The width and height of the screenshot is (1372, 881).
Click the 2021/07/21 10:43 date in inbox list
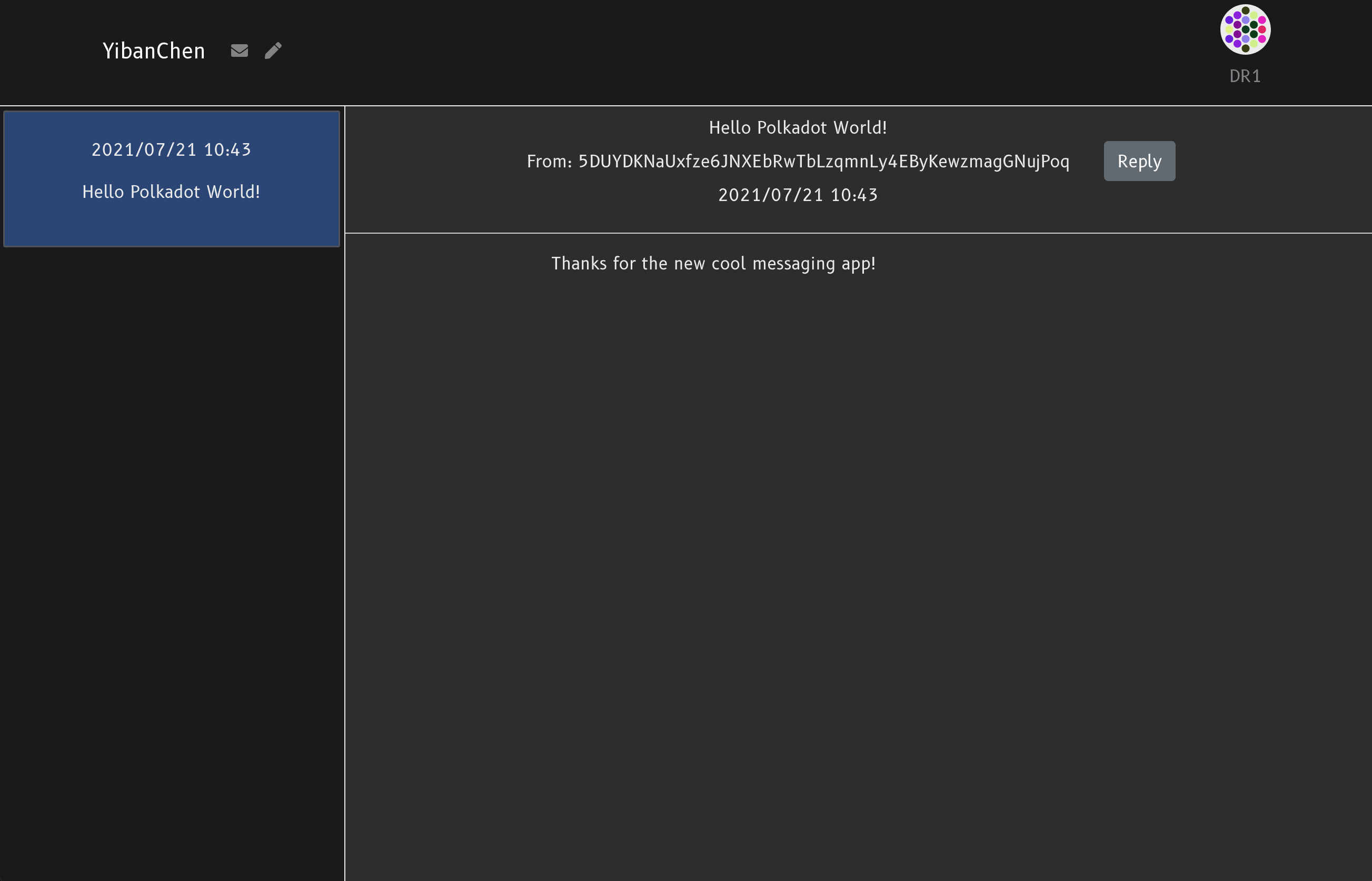click(x=171, y=150)
